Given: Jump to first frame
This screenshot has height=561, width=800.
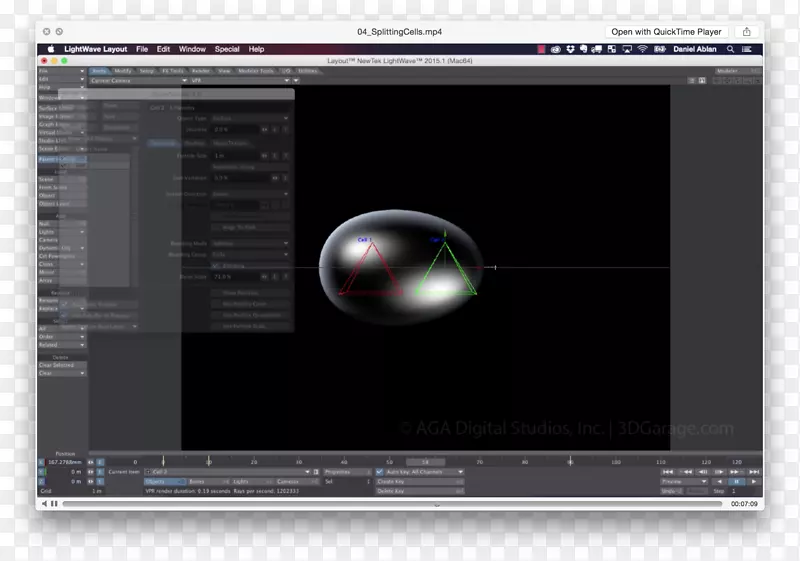Looking at the screenshot, I should (x=668, y=472).
